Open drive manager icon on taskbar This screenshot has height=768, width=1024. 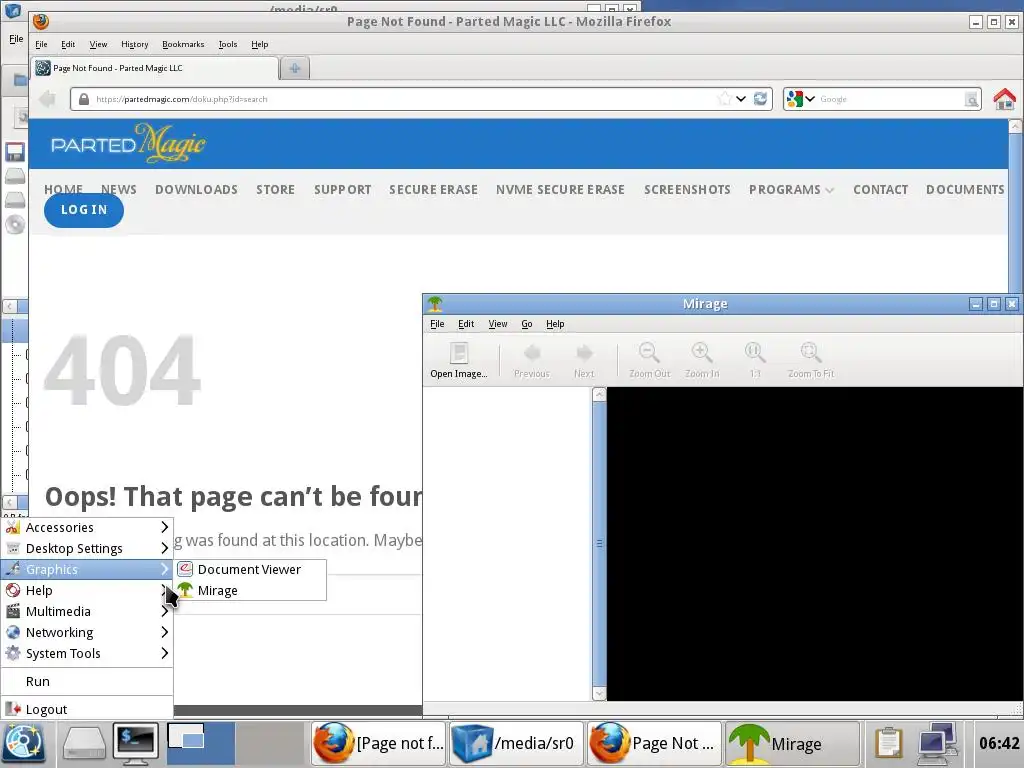pyautogui.click(x=84, y=744)
